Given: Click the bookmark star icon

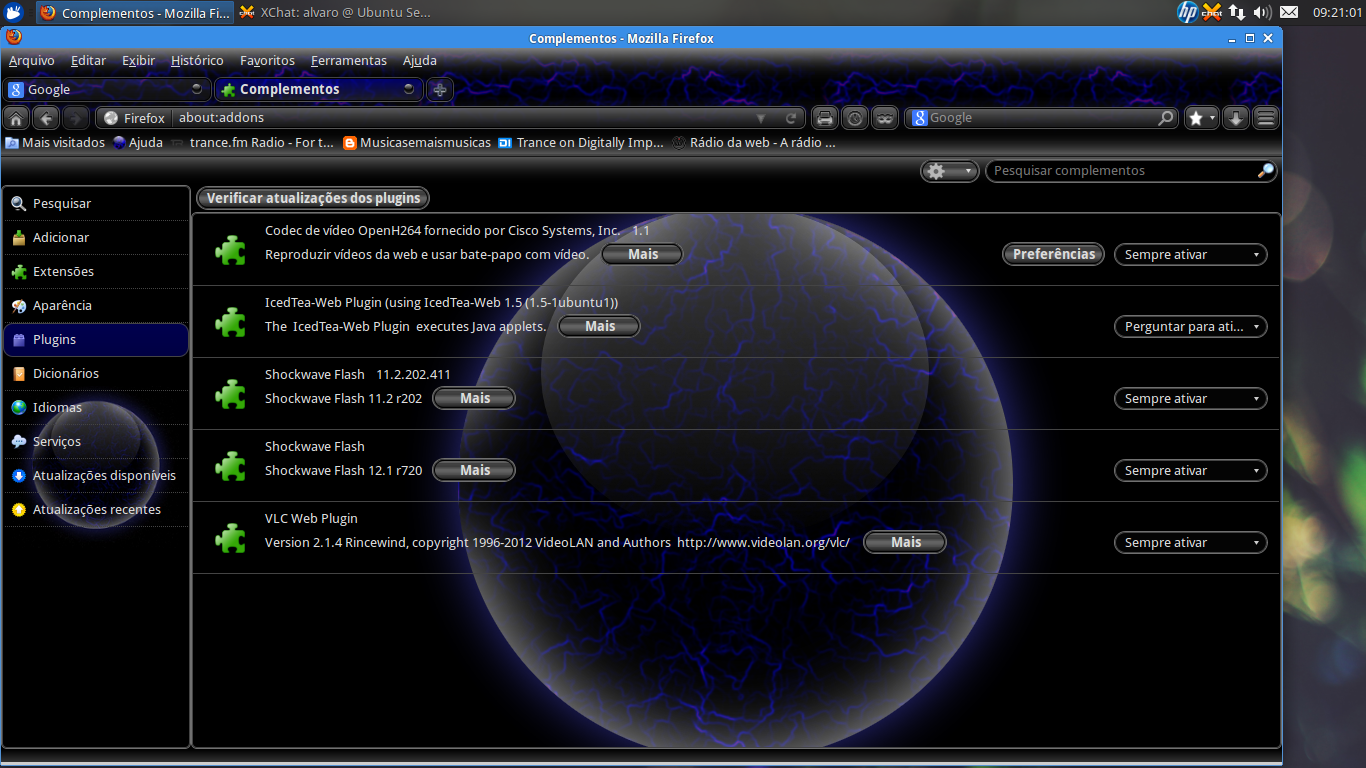Looking at the screenshot, I should coord(1196,118).
